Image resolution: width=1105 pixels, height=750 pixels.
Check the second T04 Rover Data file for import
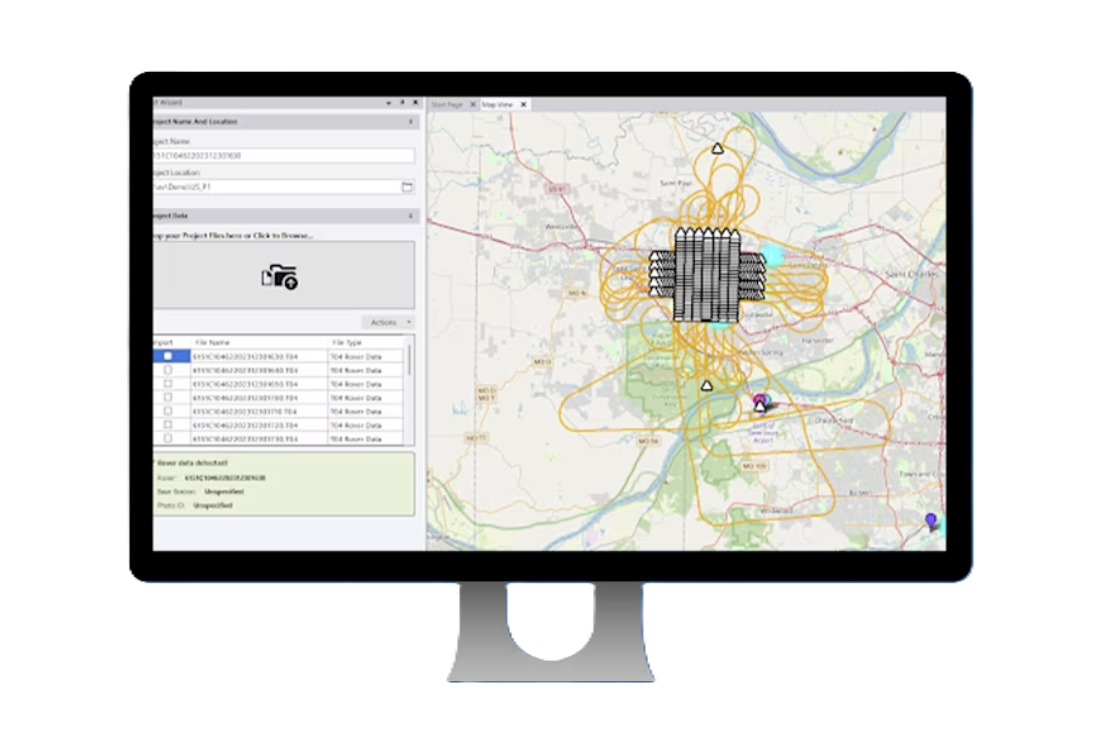[x=167, y=370]
